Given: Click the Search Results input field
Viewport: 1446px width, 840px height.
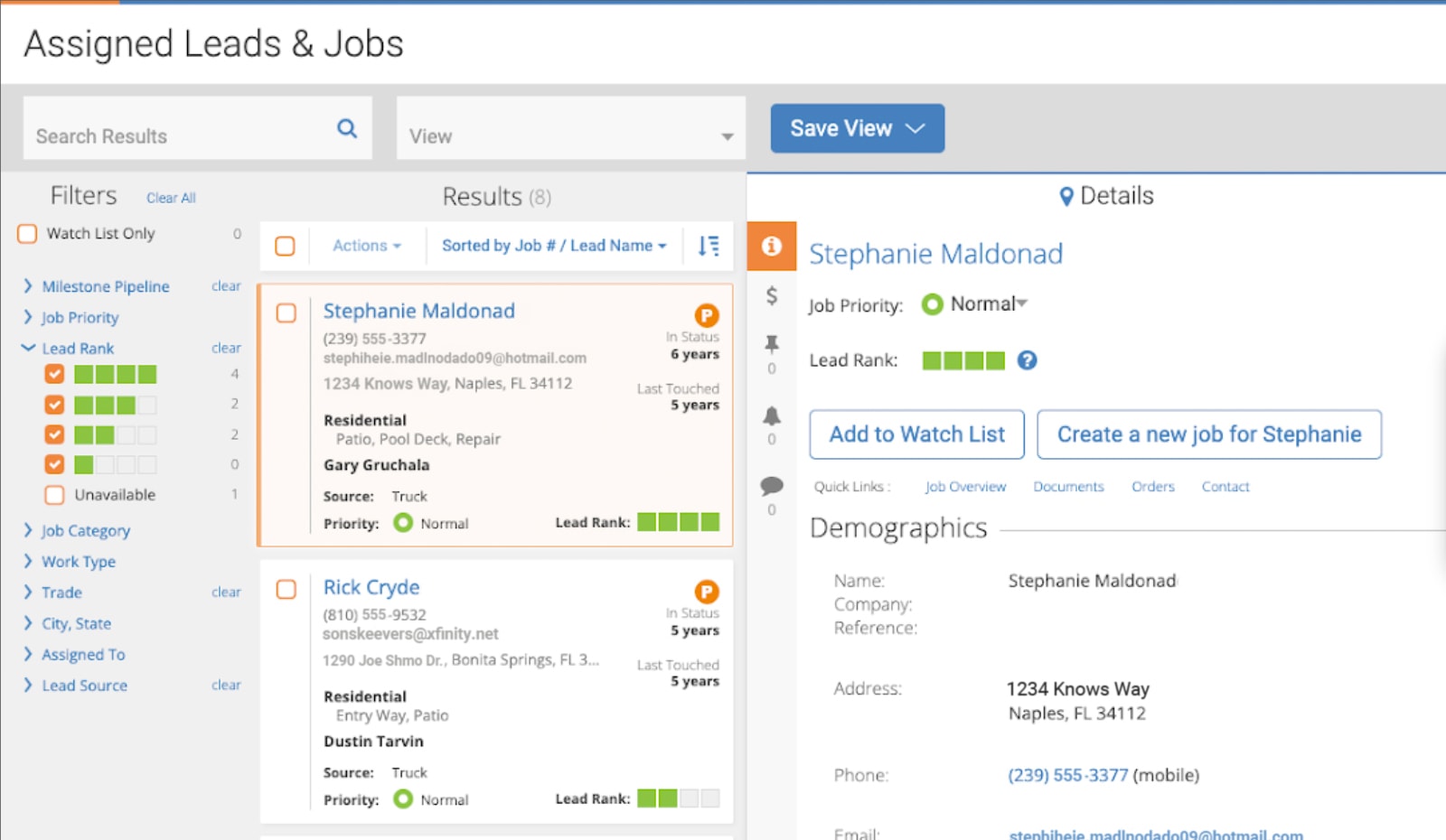Looking at the screenshot, I should click(x=163, y=135).
